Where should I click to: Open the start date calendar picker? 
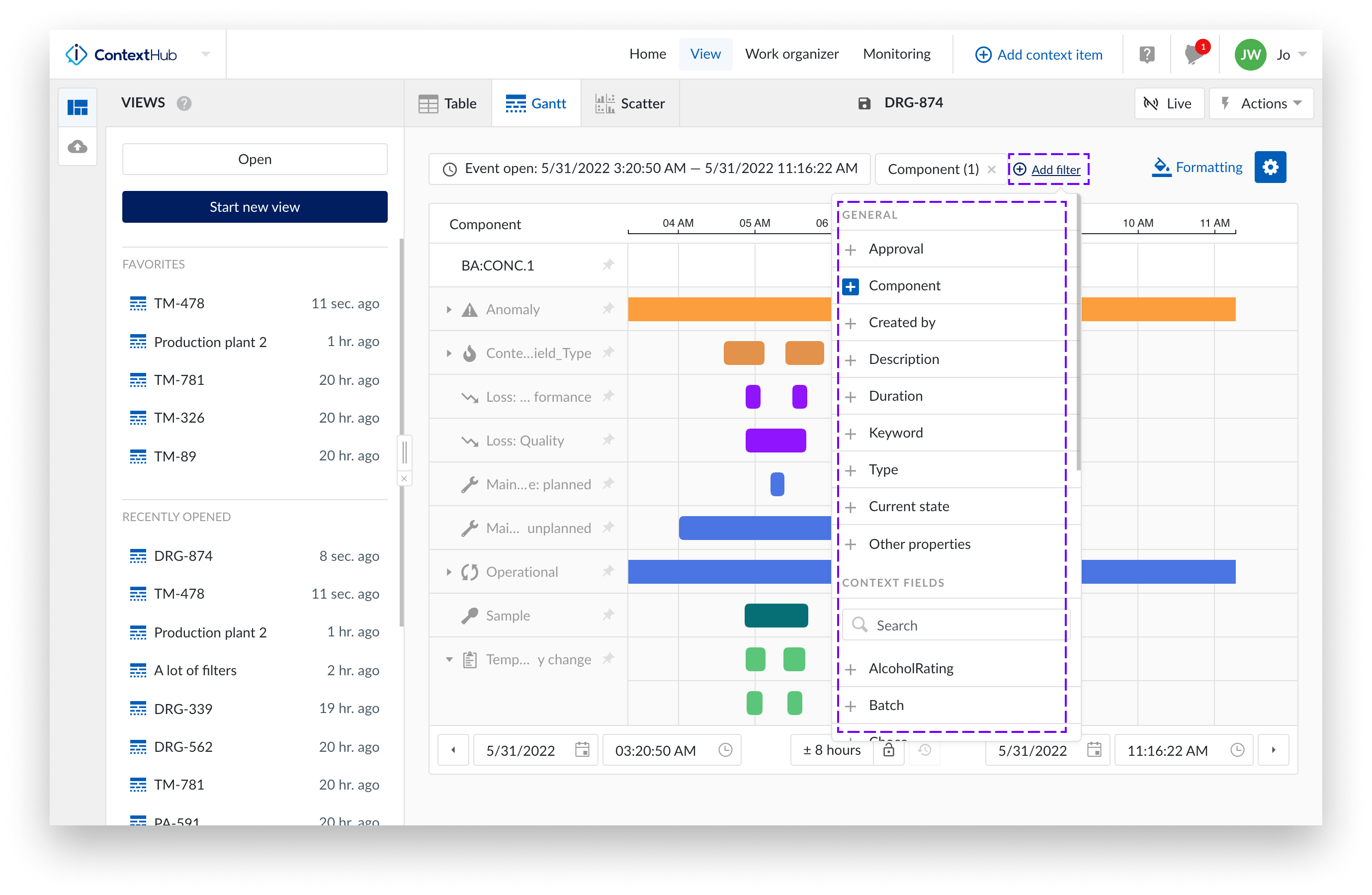click(x=582, y=750)
